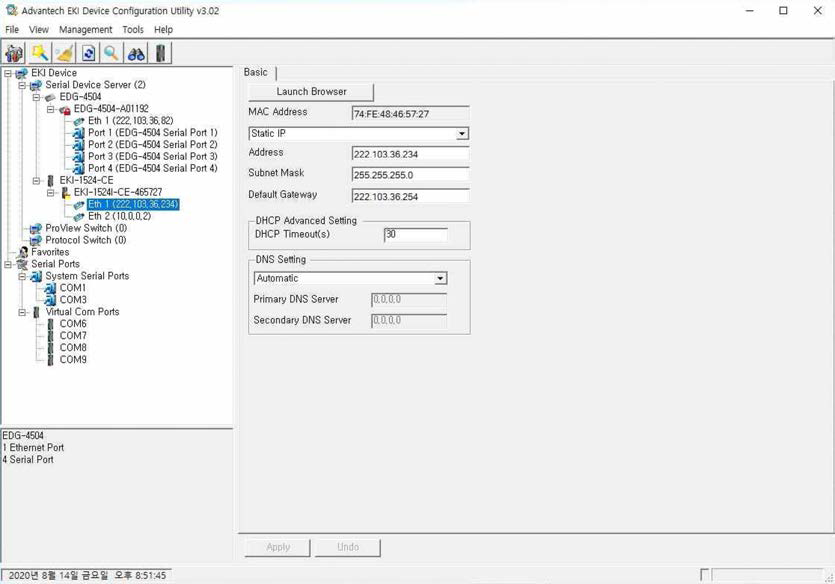Screen dimensions: 835x584
Task: Click the Subnet Mask field
Action: point(411,175)
